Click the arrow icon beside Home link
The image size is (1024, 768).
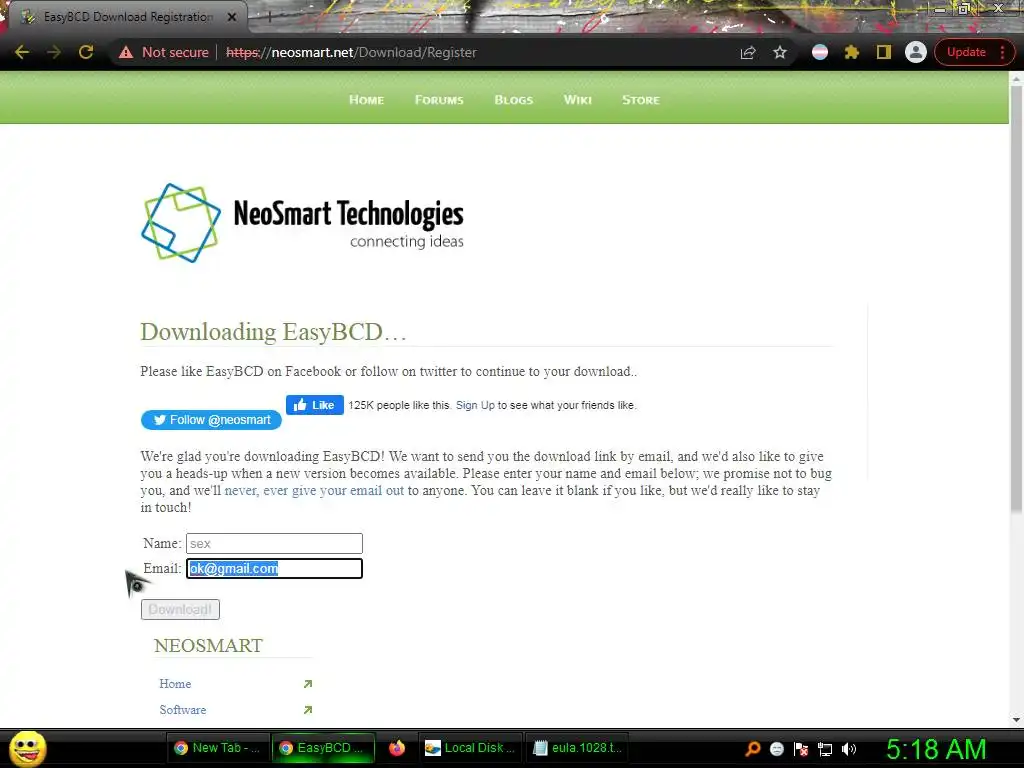308,684
